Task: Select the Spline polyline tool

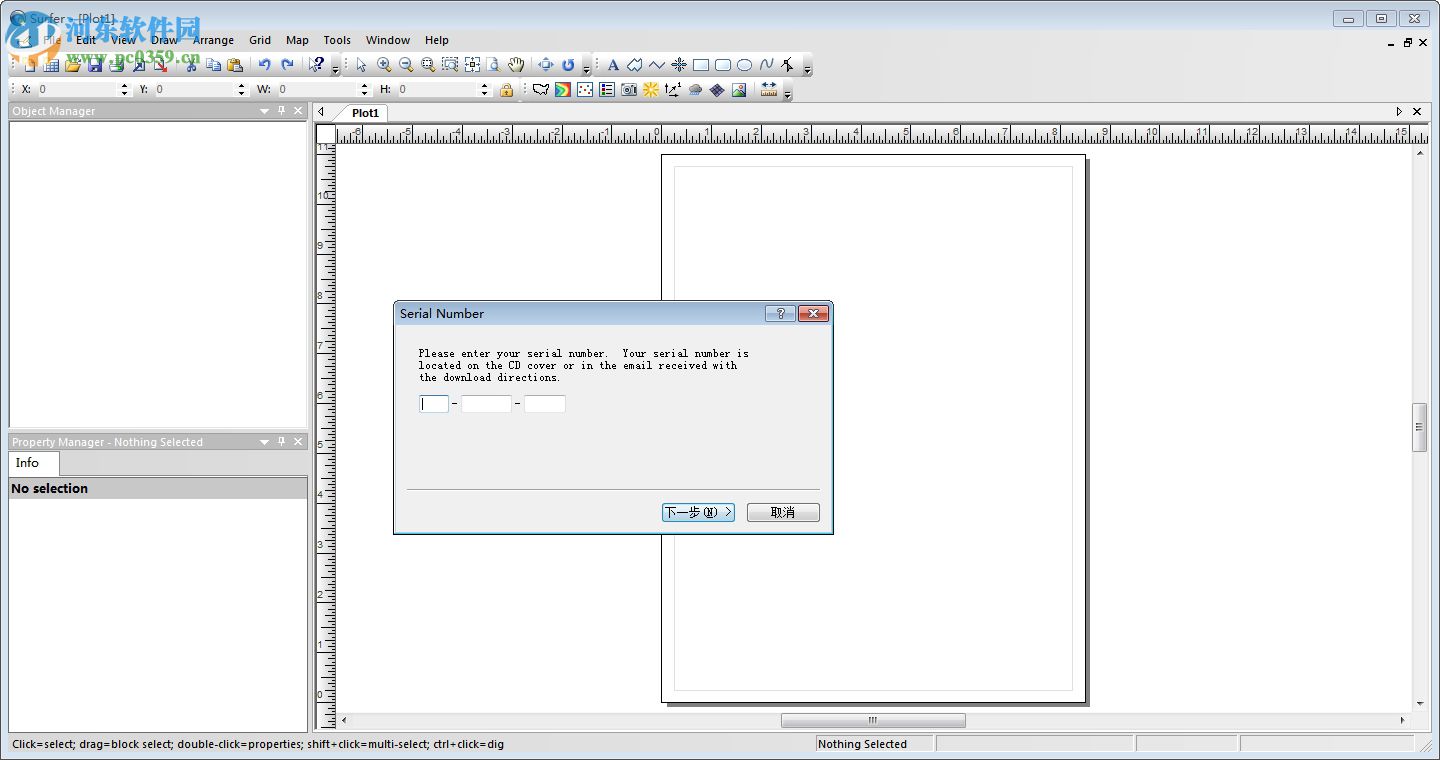Action: [767, 65]
